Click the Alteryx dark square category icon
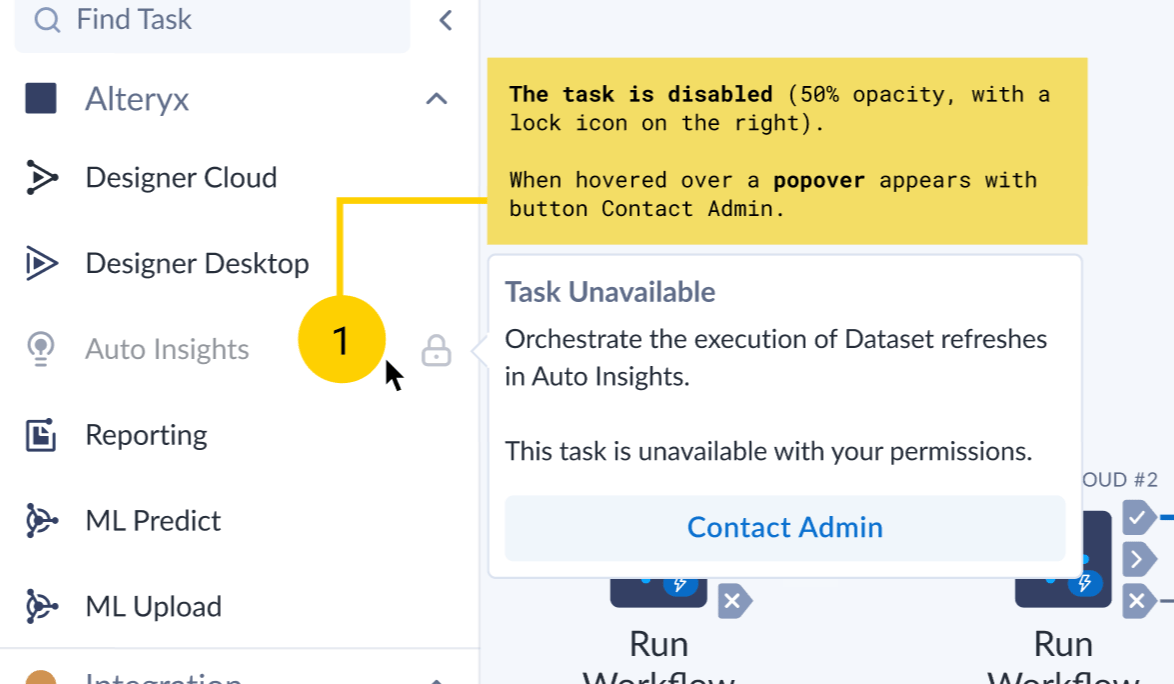 point(41,99)
